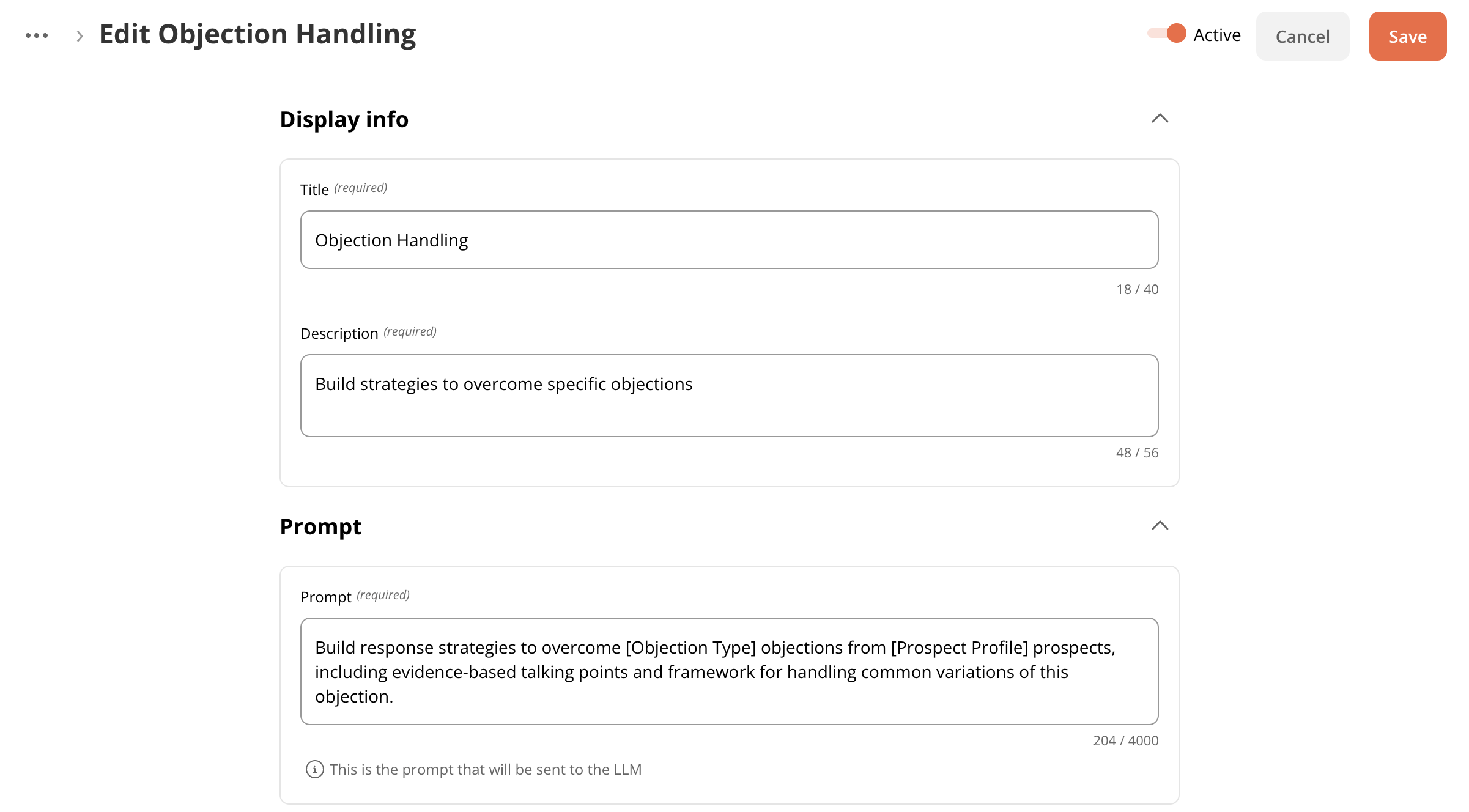Click the Description required label
Screen dimensions: 1469x812
point(368,333)
